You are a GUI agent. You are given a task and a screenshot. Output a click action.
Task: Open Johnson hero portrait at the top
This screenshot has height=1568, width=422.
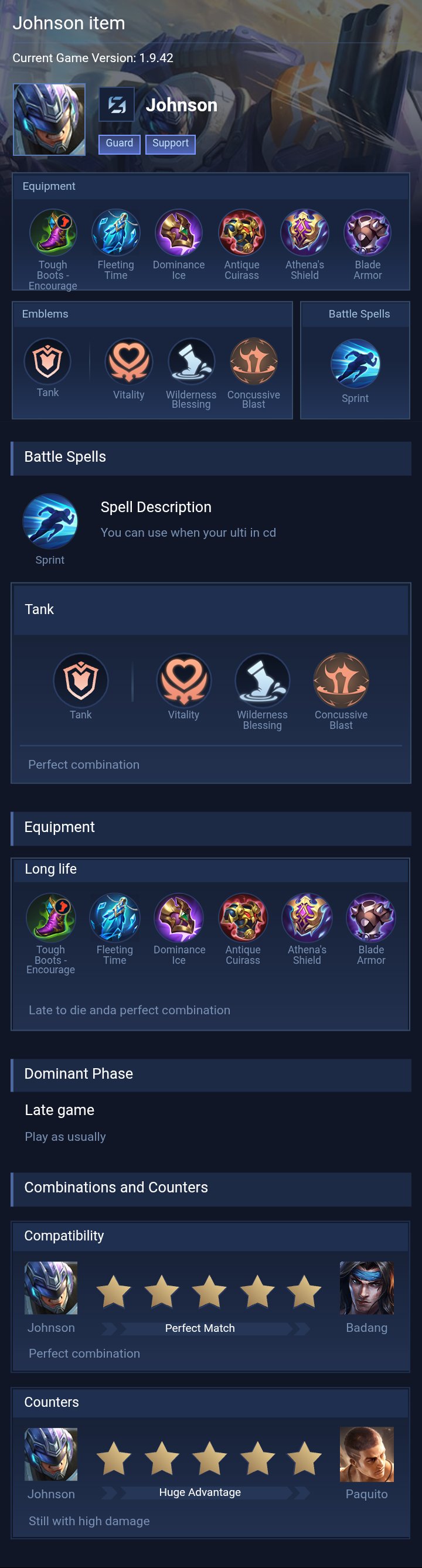coord(49,120)
